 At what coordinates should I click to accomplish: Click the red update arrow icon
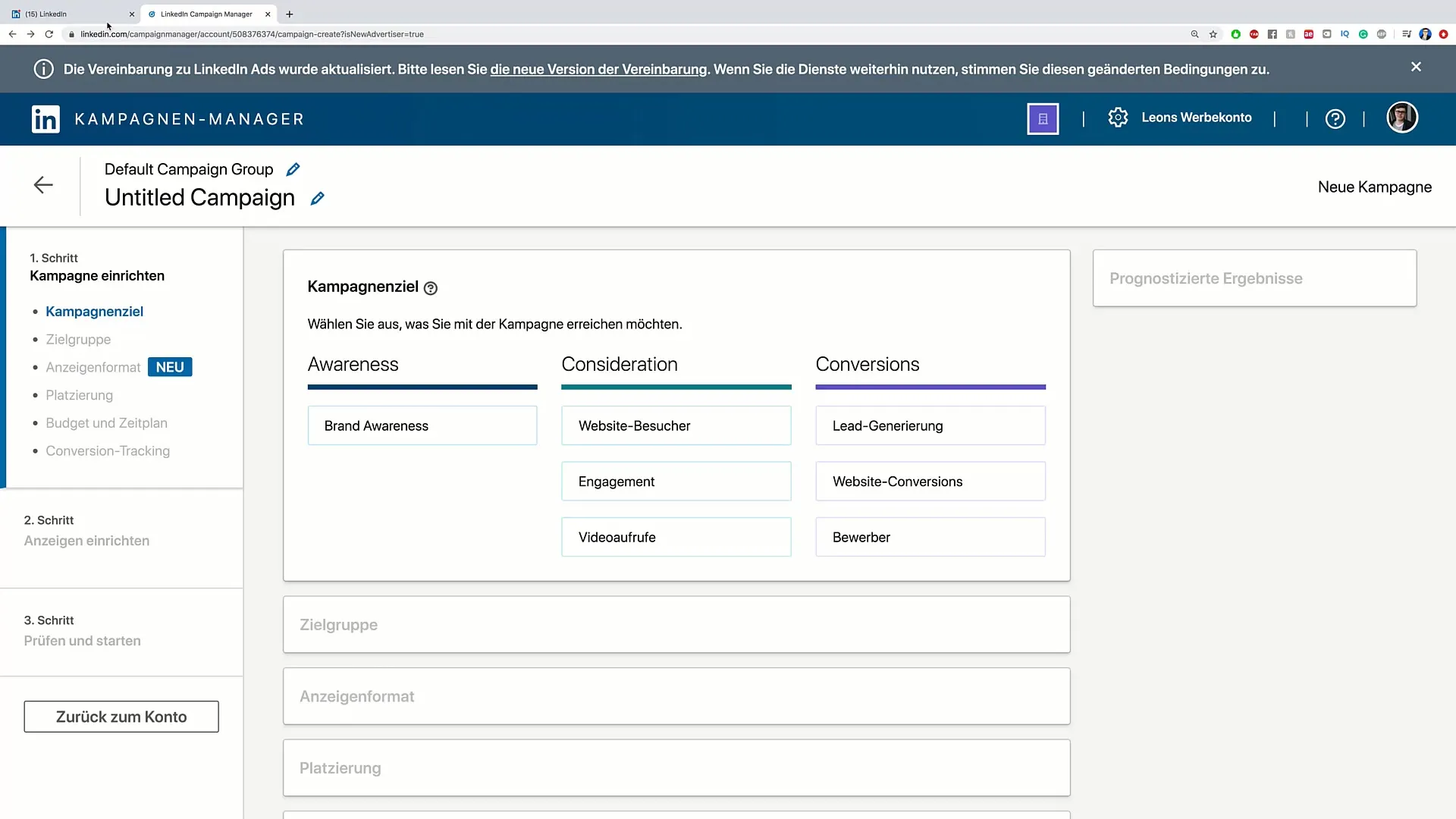pos(1443,34)
